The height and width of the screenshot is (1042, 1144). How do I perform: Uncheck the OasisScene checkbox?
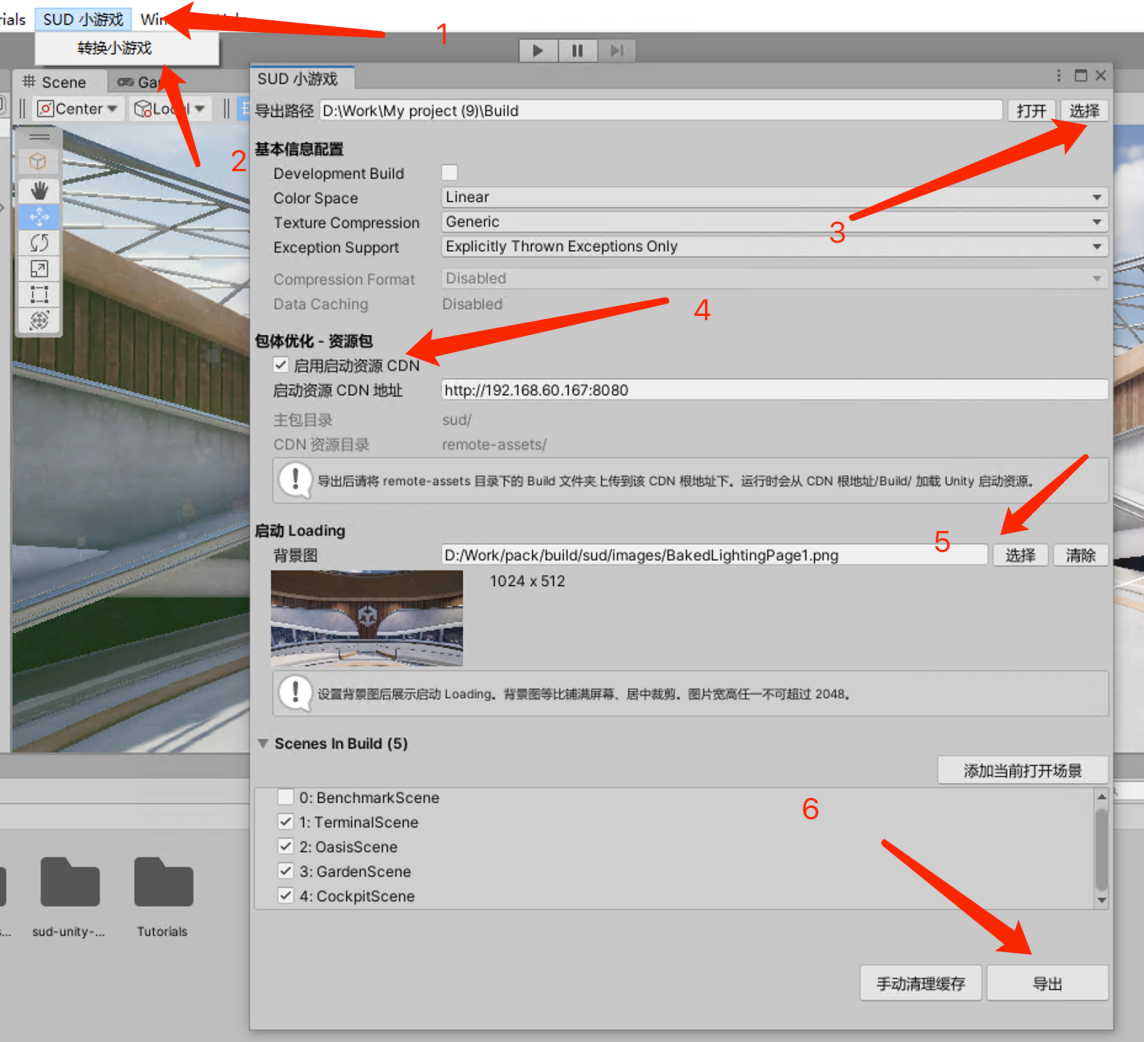[x=286, y=846]
